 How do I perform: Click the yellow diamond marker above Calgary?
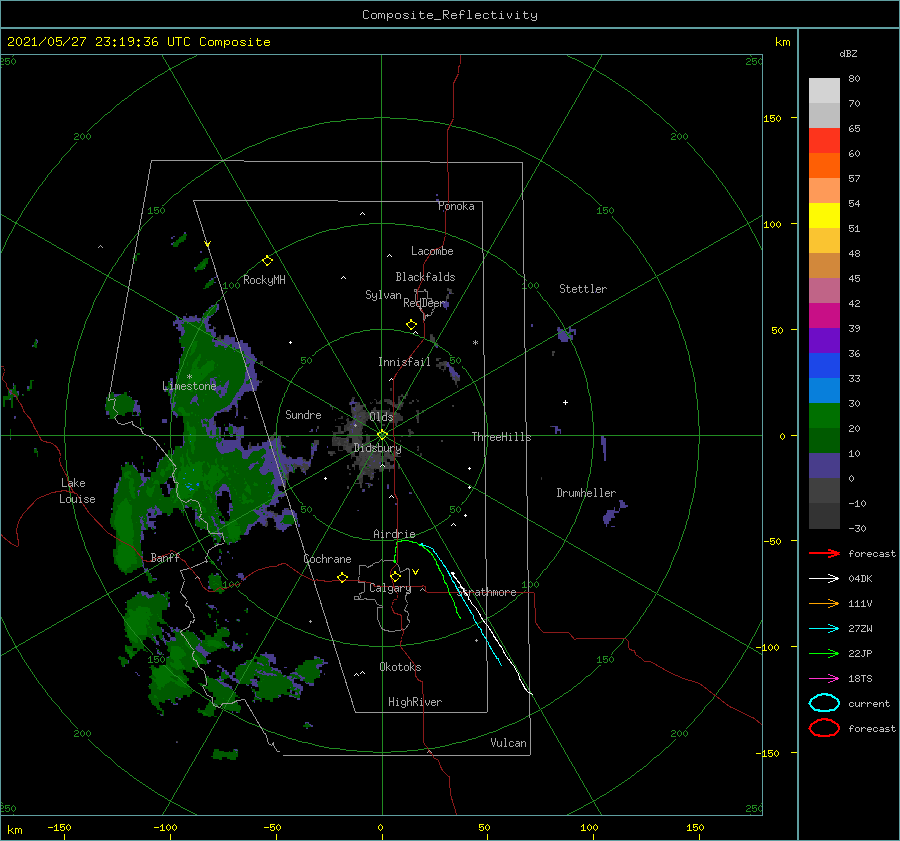[x=395, y=576]
